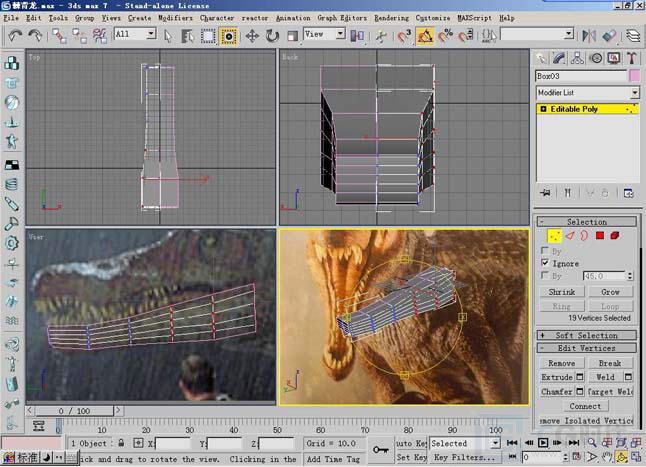Switch to the Hierarchy panel tab
Screen dimensions: 646x467
[x=577, y=58]
